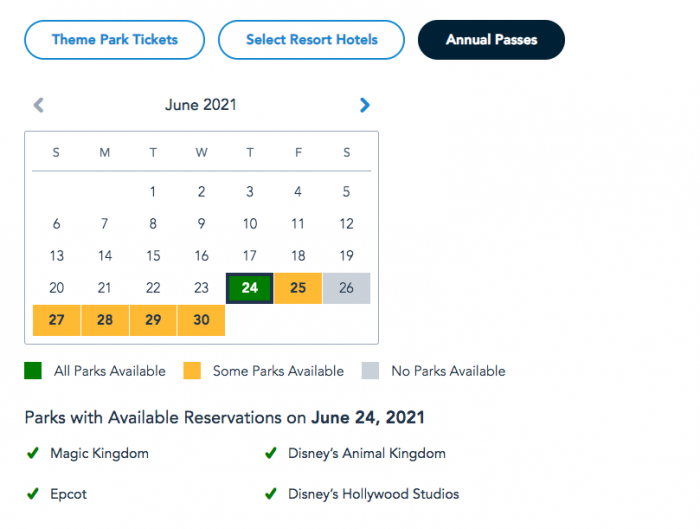Select the Annual Passes tab

[x=492, y=40]
